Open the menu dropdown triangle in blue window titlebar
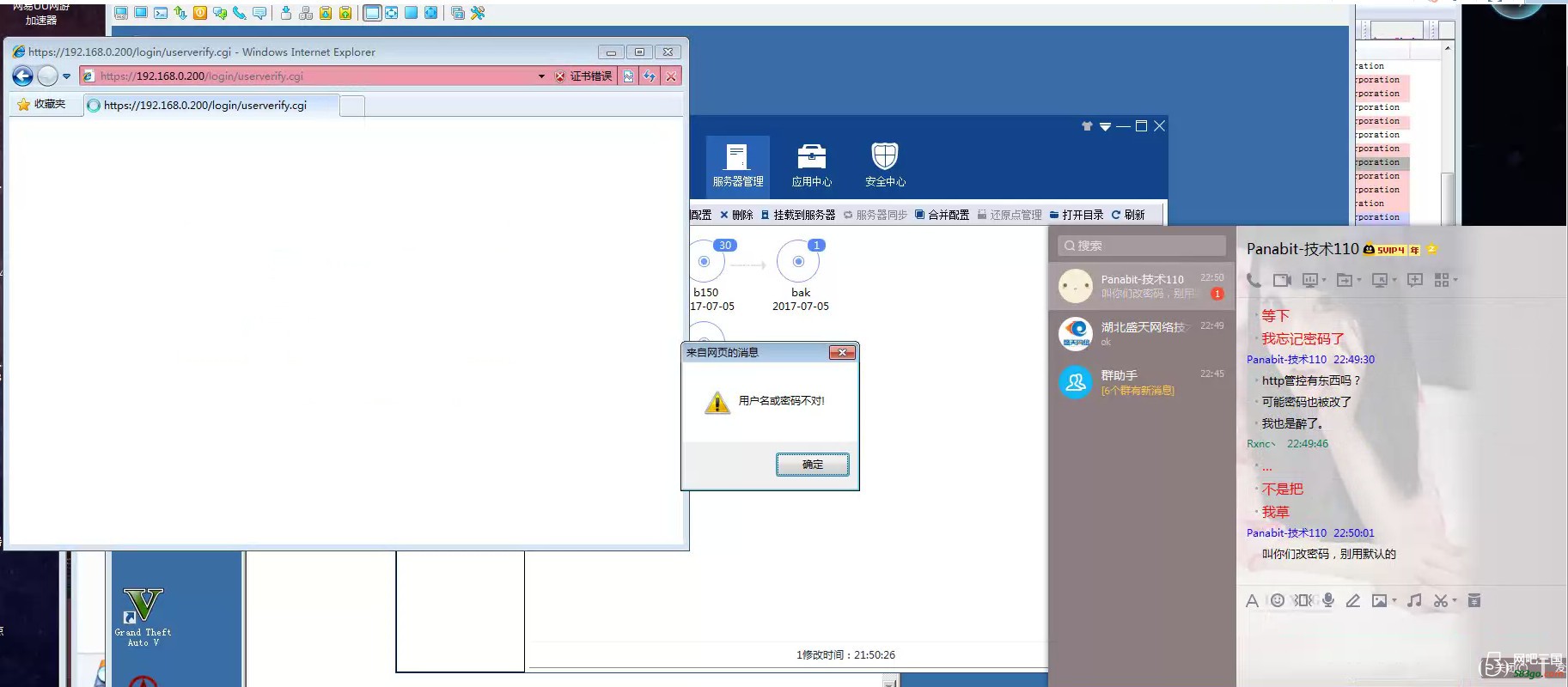Screen dimensions: 1568x687 [1105, 126]
